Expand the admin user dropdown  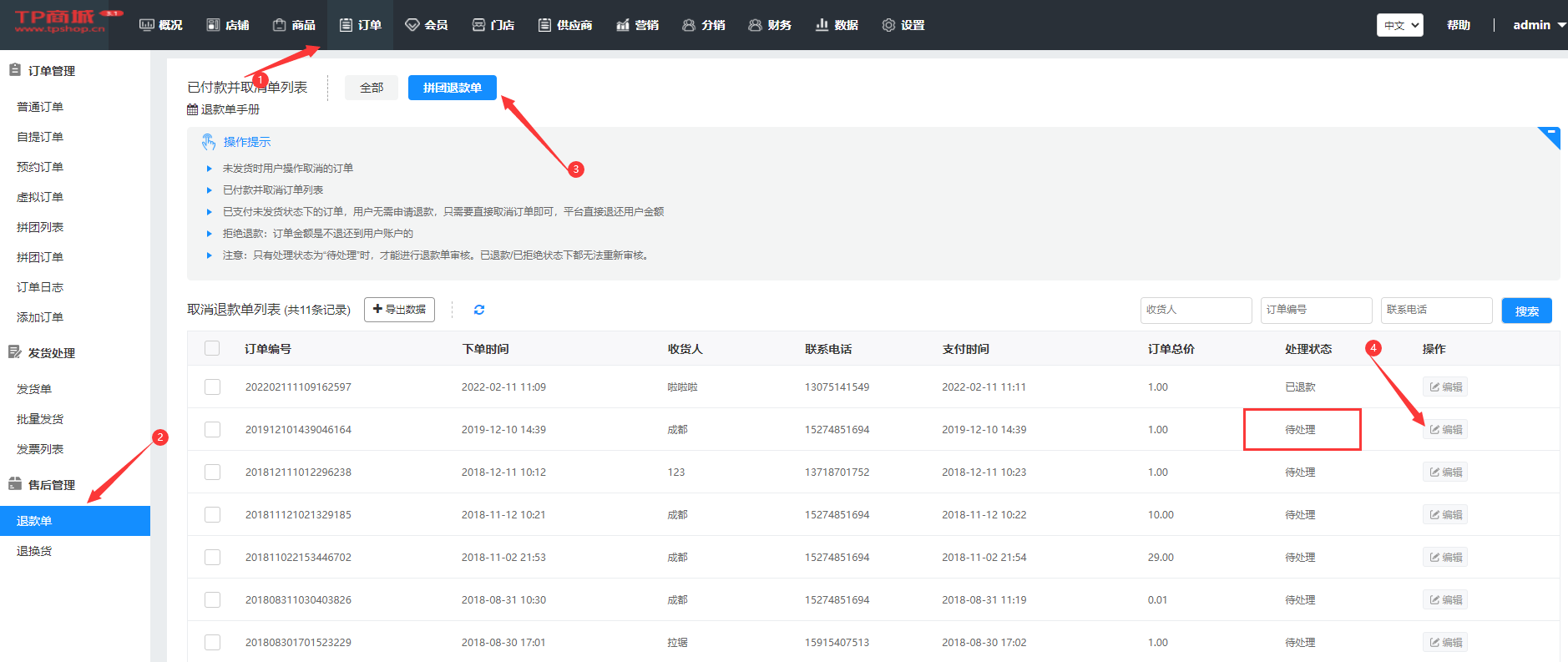point(1538,25)
